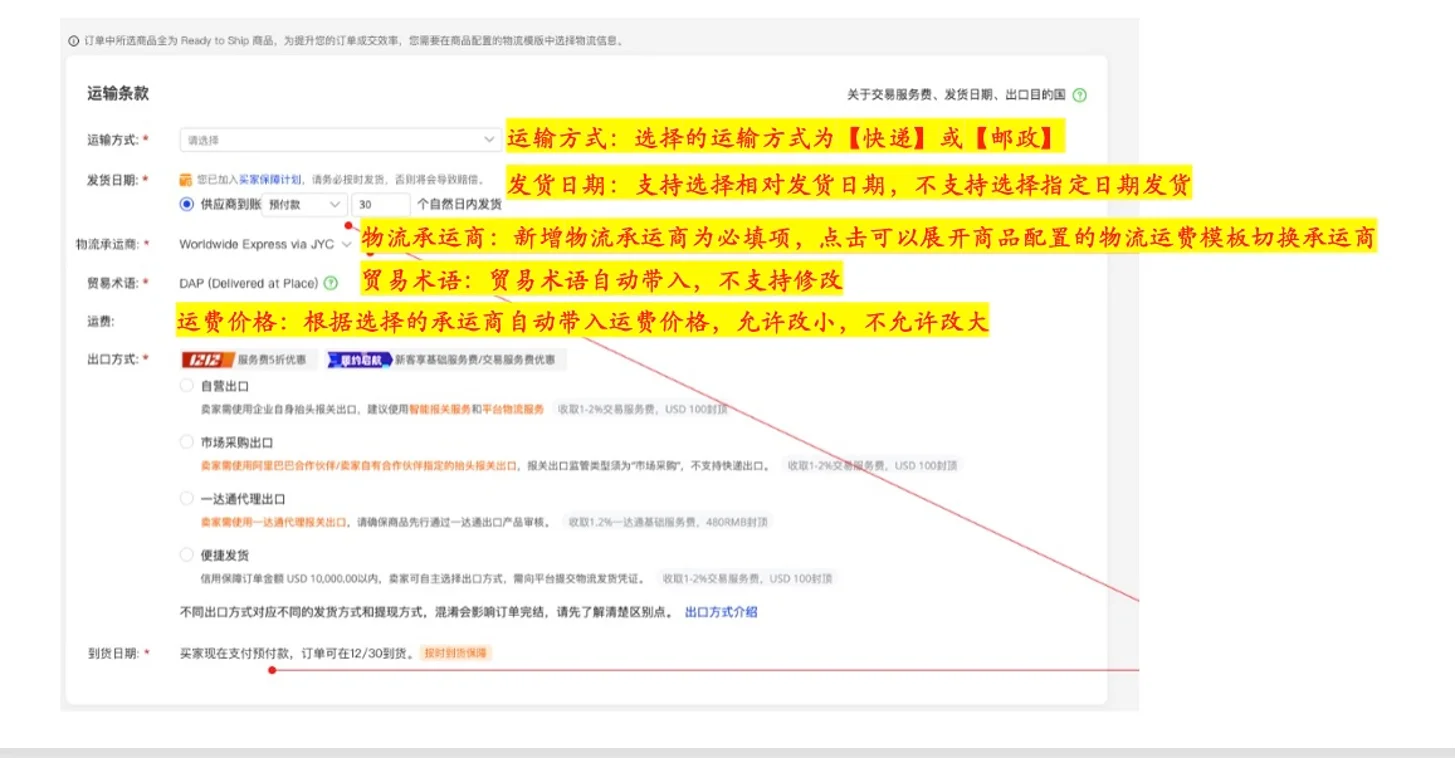This screenshot has height=758, width=1456.
Task: Open the 买家保障计划 link
Action: [269, 180]
